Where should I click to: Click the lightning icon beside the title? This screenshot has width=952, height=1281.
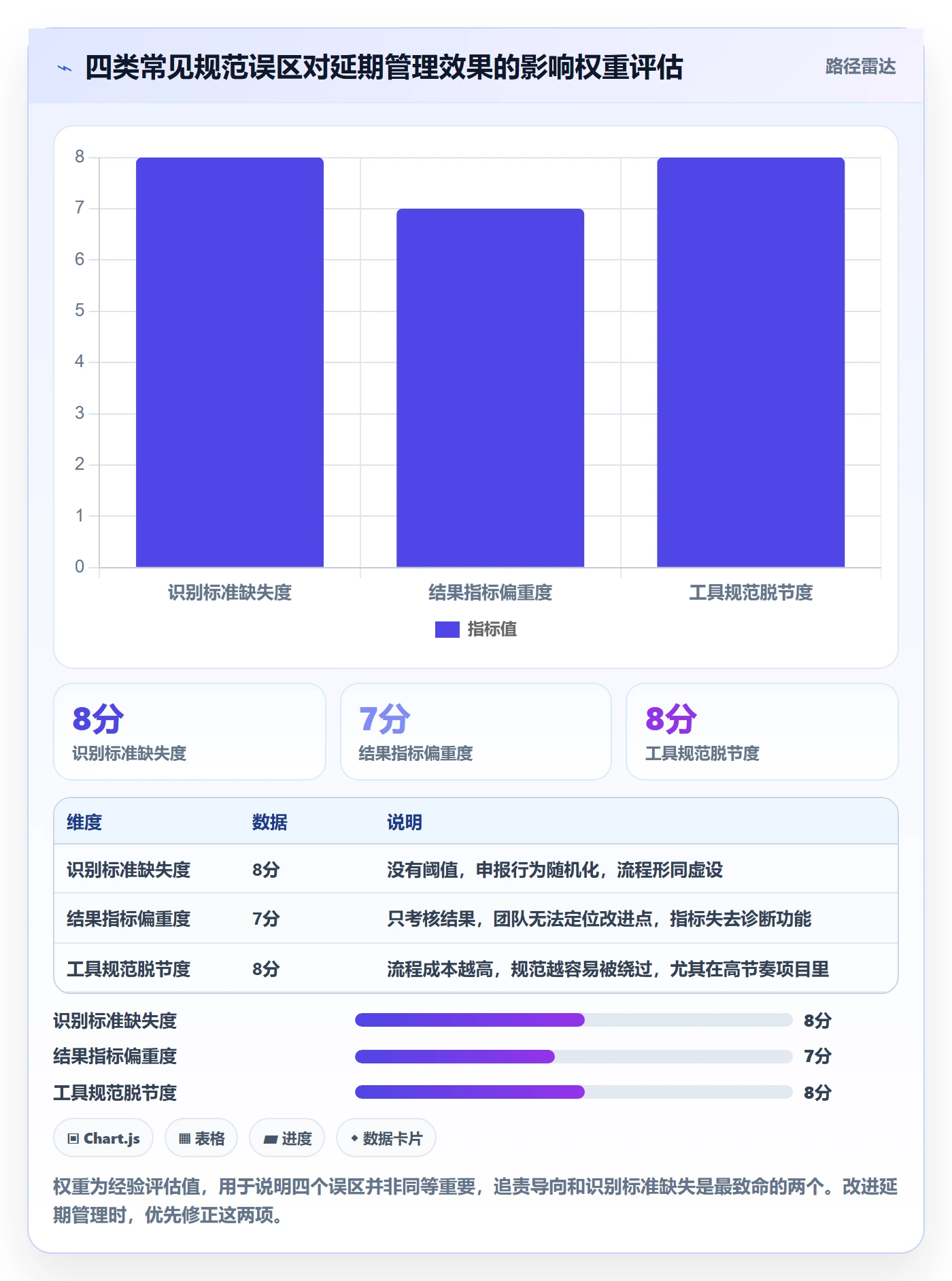[65, 68]
